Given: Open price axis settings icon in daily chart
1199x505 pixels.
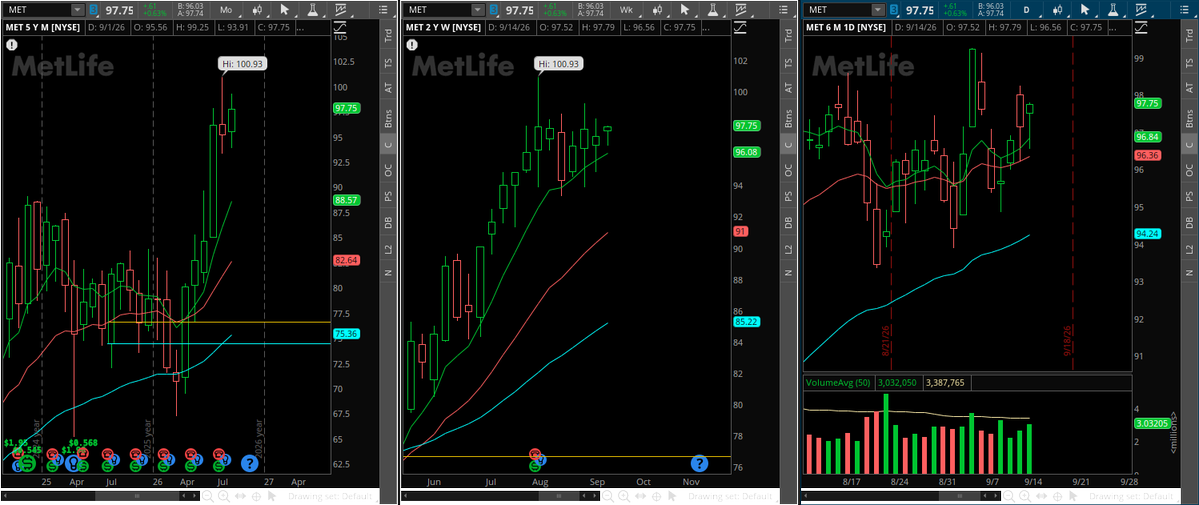Looking at the screenshot, I should point(1141,27).
